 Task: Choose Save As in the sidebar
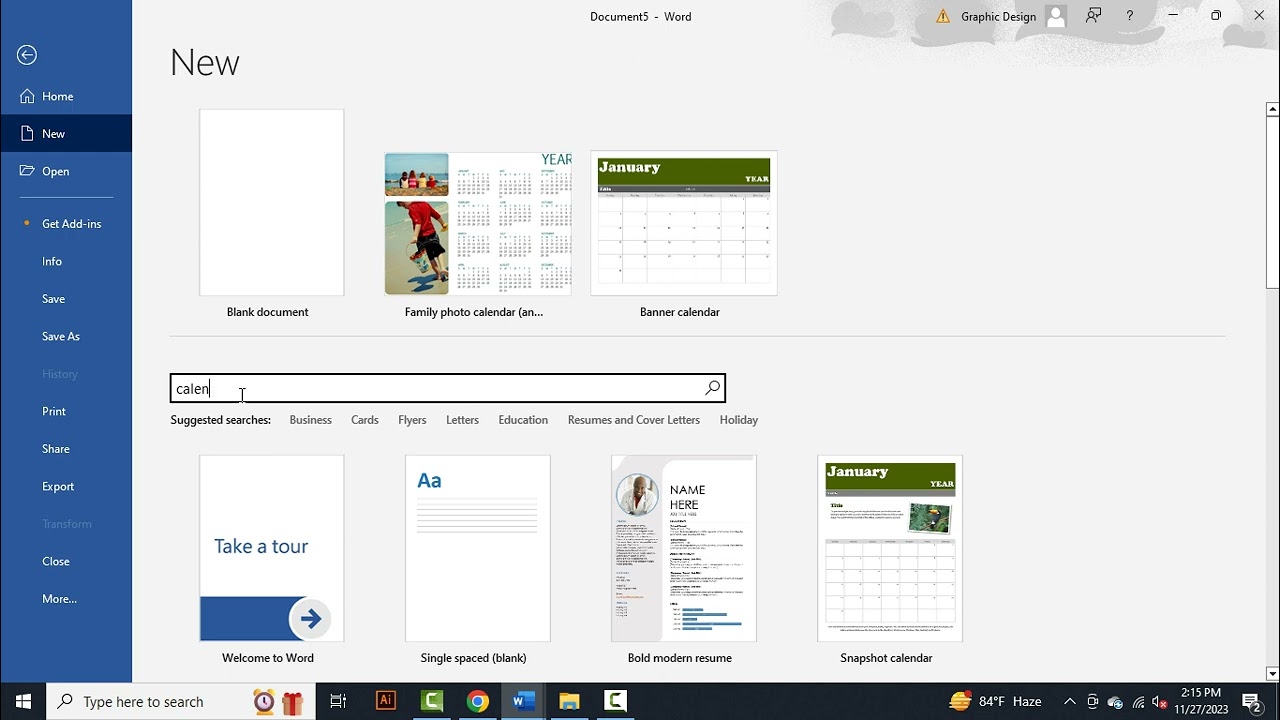pos(66,336)
